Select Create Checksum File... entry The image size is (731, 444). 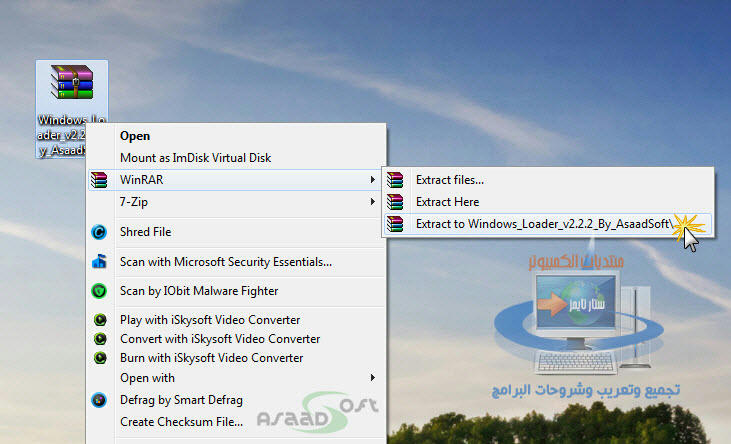click(x=181, y=422)
